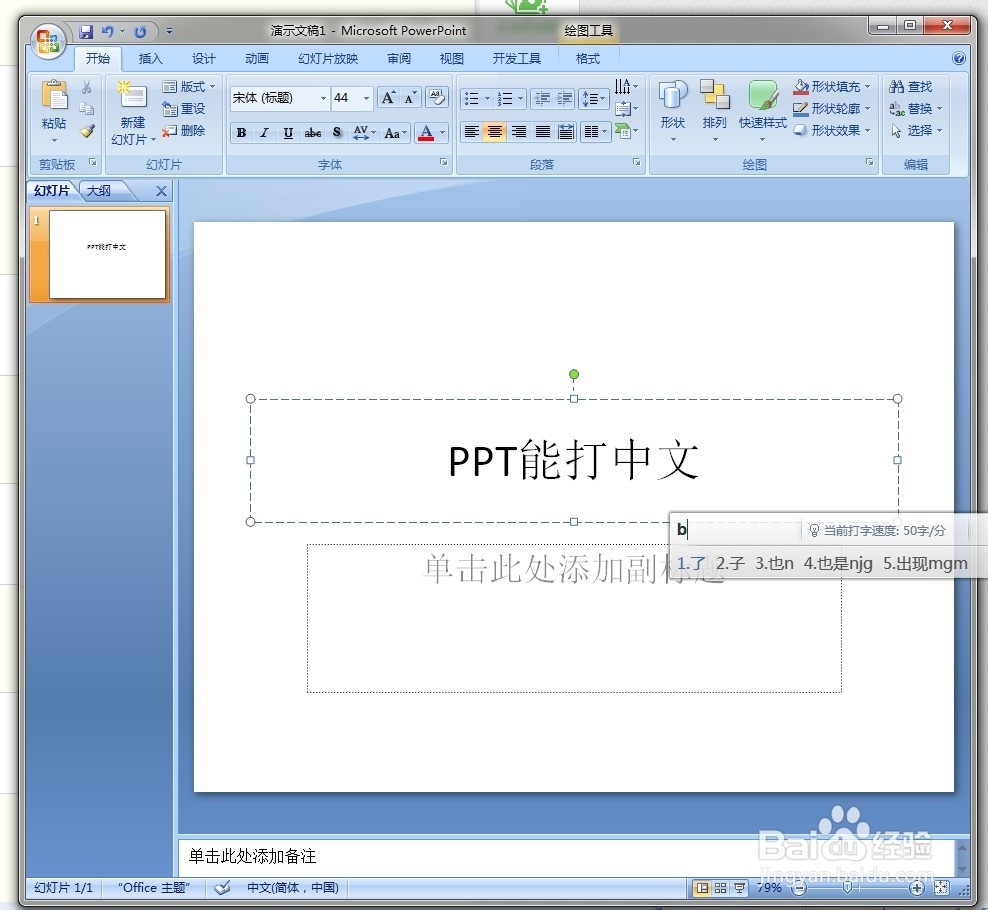Open the Arrange menu

[715, 110]
